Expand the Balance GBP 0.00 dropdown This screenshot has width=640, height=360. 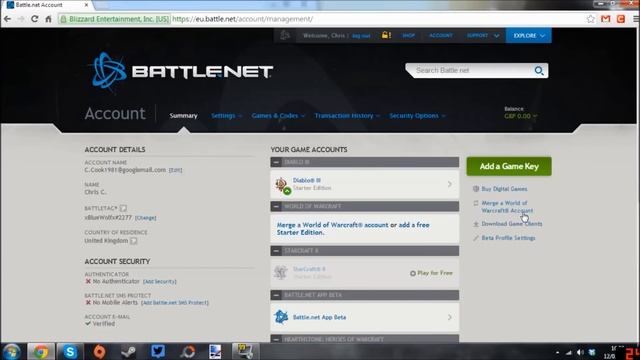(x=520, y=116)
